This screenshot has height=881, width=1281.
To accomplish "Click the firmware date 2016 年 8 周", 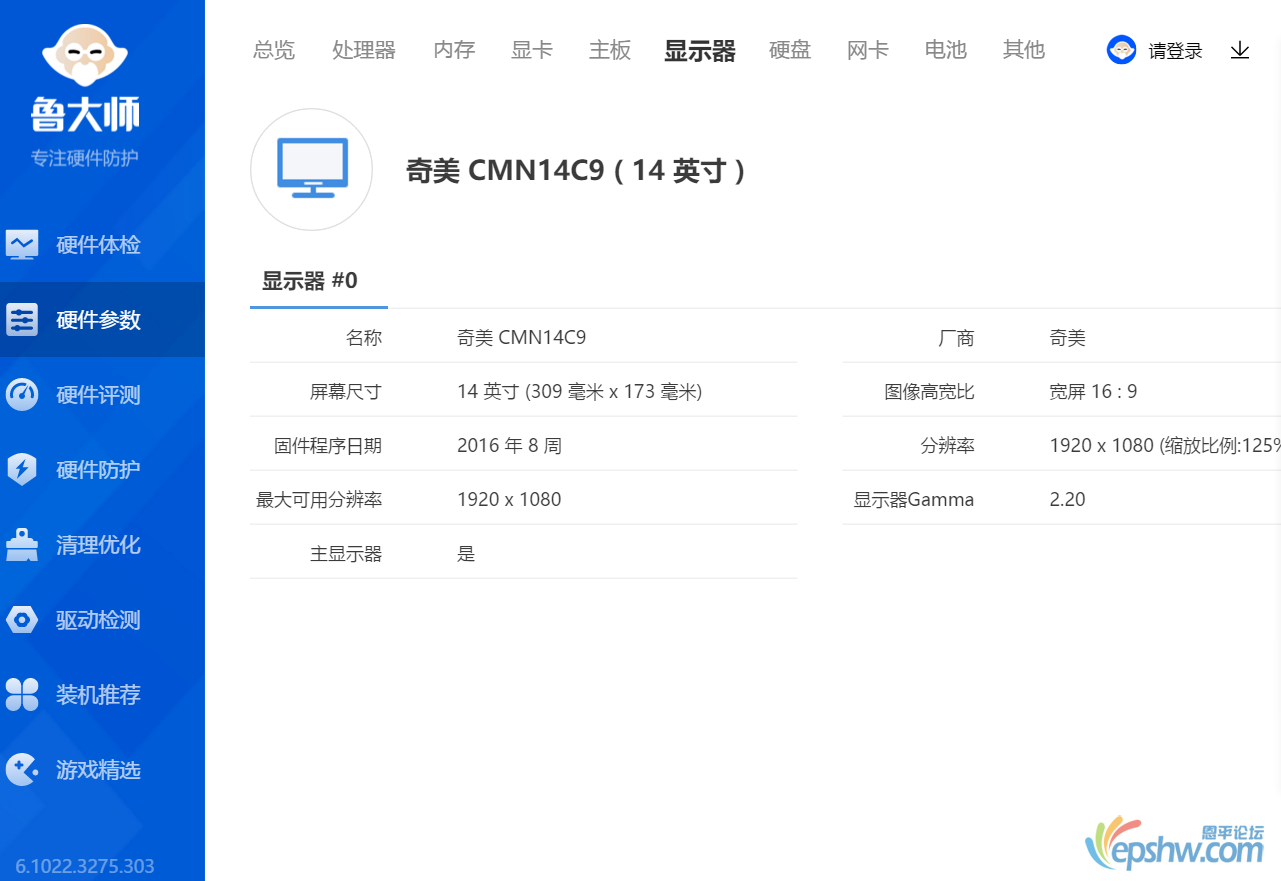I will [509, 446].
